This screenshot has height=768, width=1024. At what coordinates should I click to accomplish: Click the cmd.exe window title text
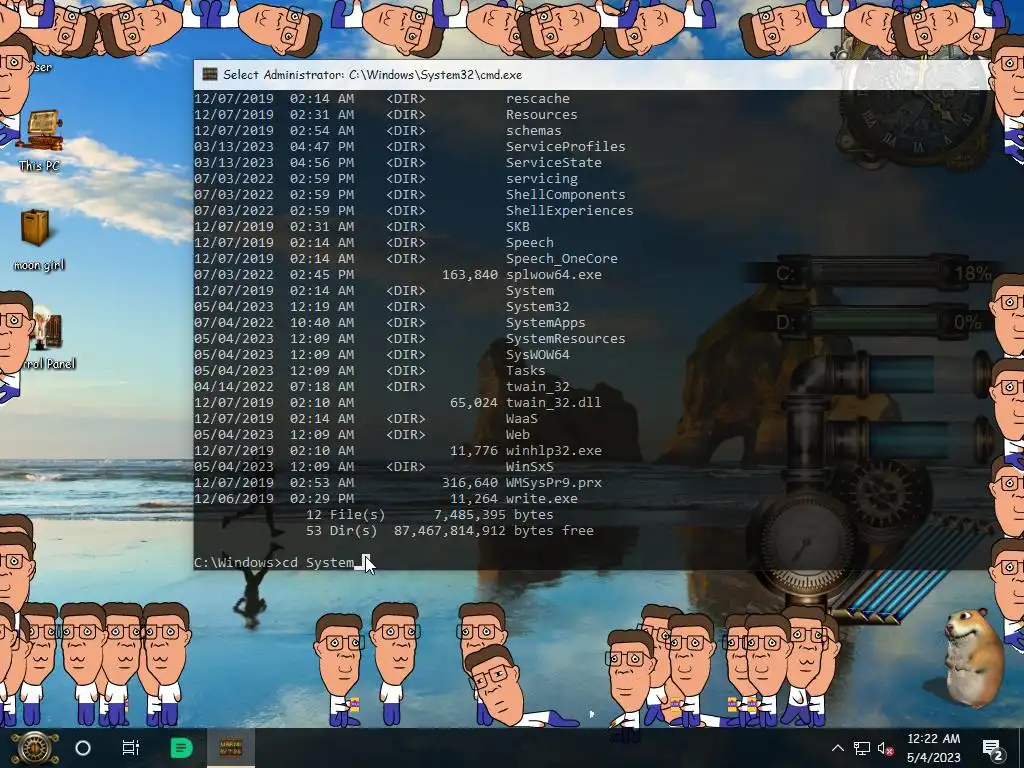(x=372, y=74)
